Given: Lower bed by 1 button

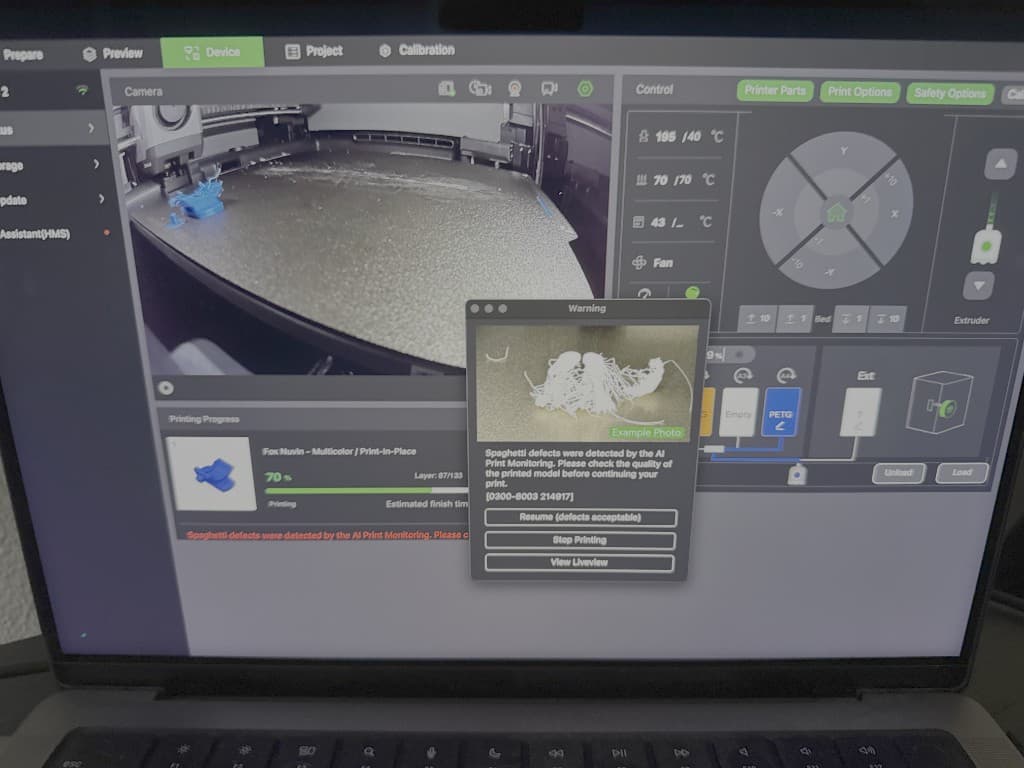Looking at the screenshot, I should pyautogui.click(x=851, y=319).
